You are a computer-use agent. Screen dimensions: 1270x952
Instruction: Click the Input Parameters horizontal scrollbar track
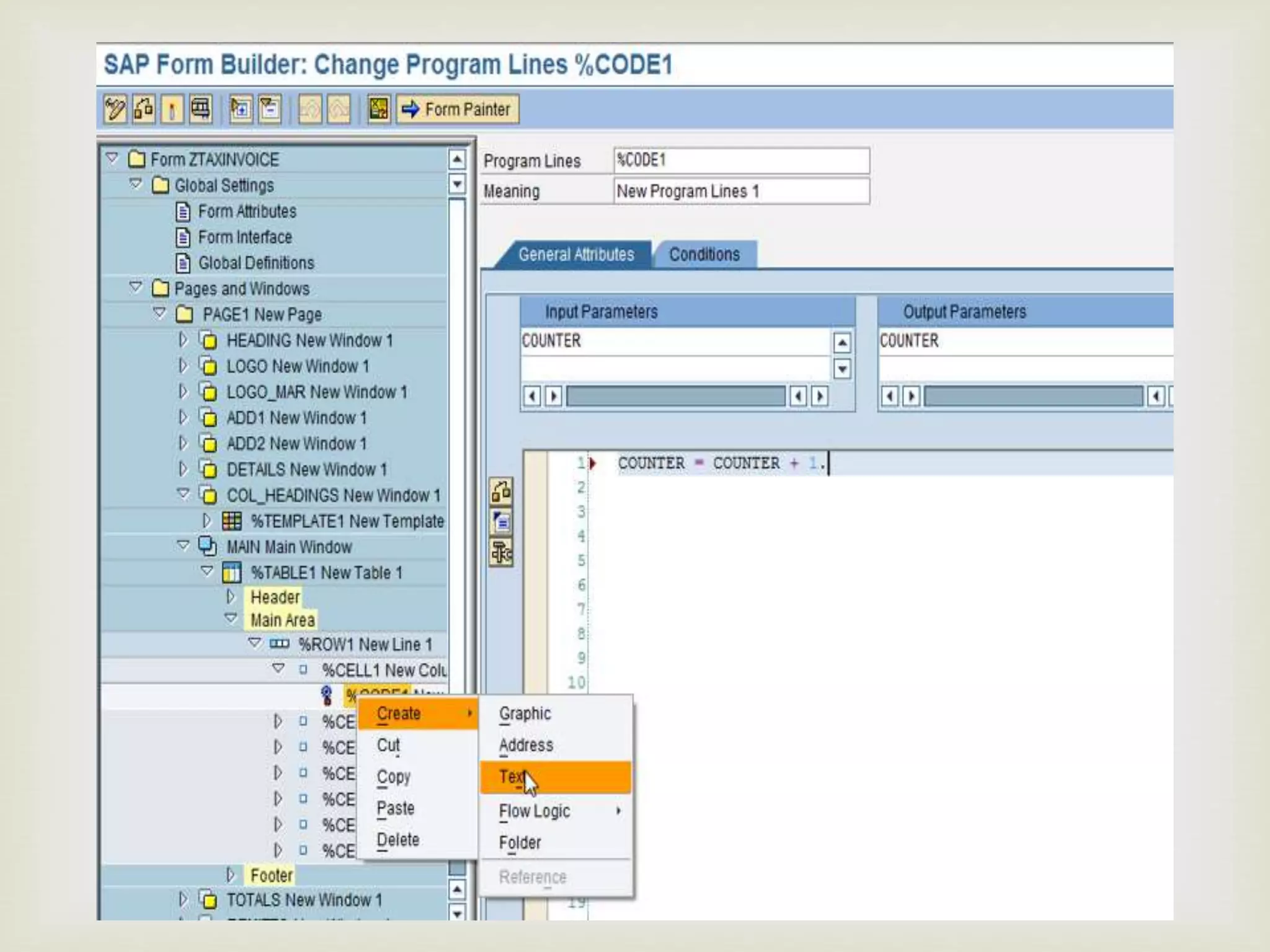675,397
